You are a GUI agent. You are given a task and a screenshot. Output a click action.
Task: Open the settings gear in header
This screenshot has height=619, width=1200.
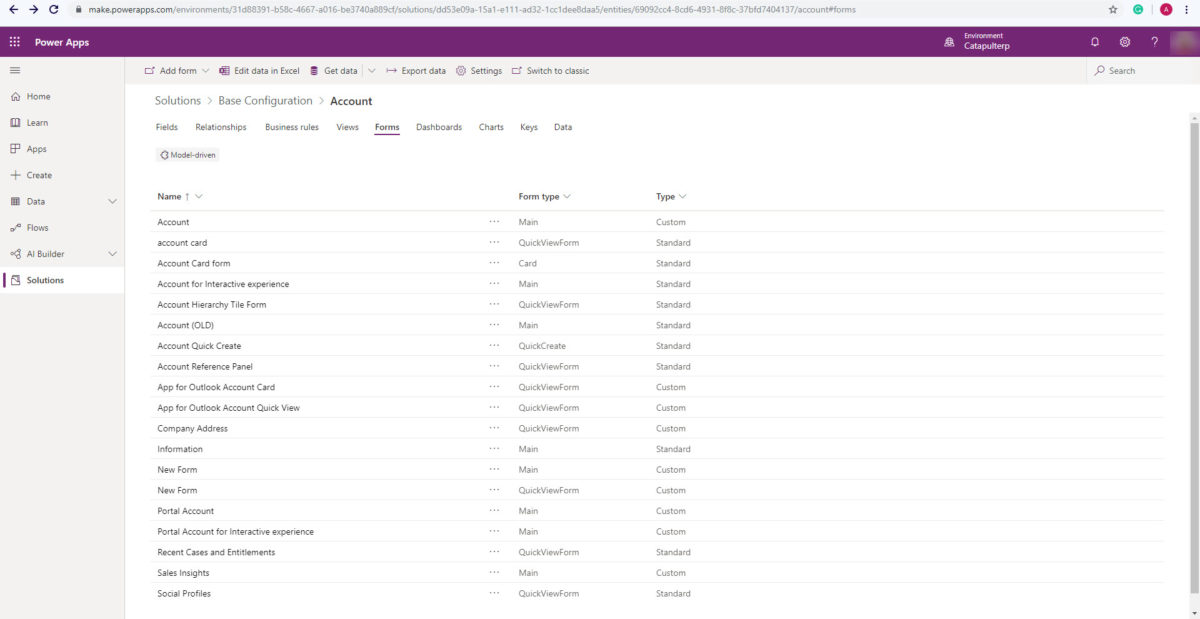(x=1125, y=42)
